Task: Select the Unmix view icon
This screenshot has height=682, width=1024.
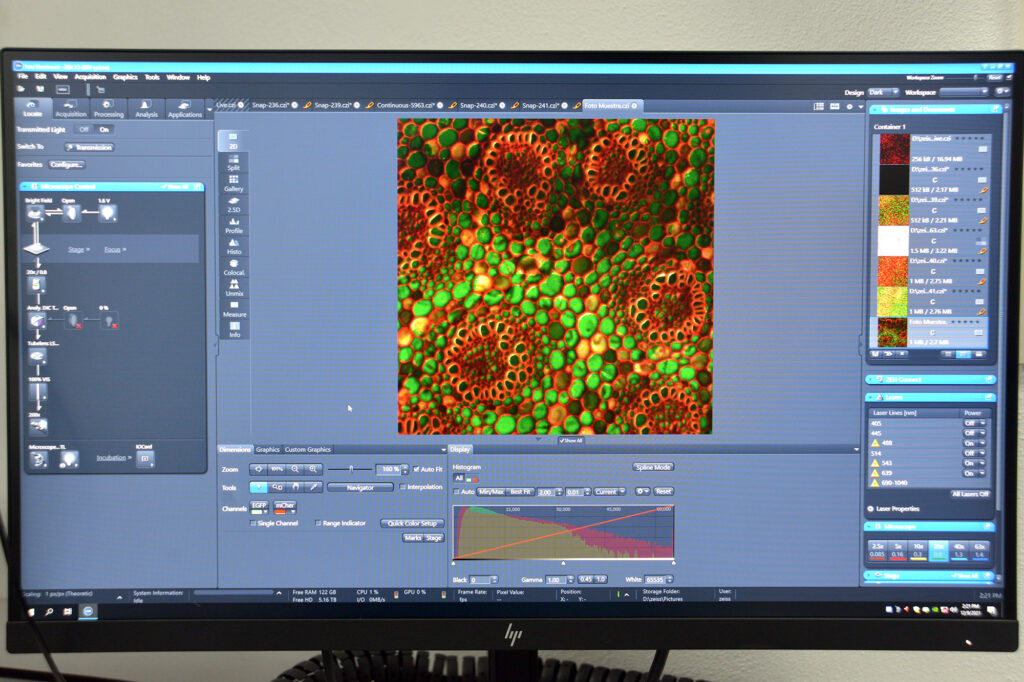Action: [x=233, y=288]
